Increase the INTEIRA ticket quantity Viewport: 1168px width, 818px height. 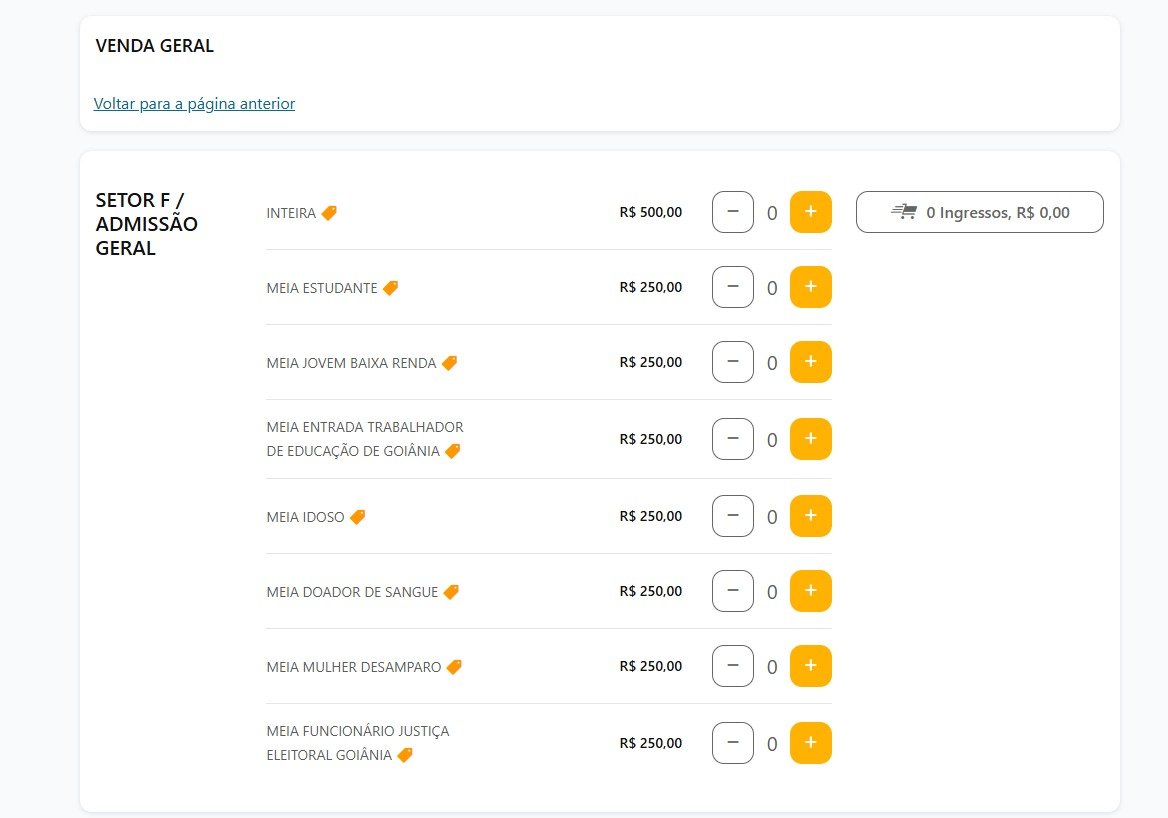810,212
